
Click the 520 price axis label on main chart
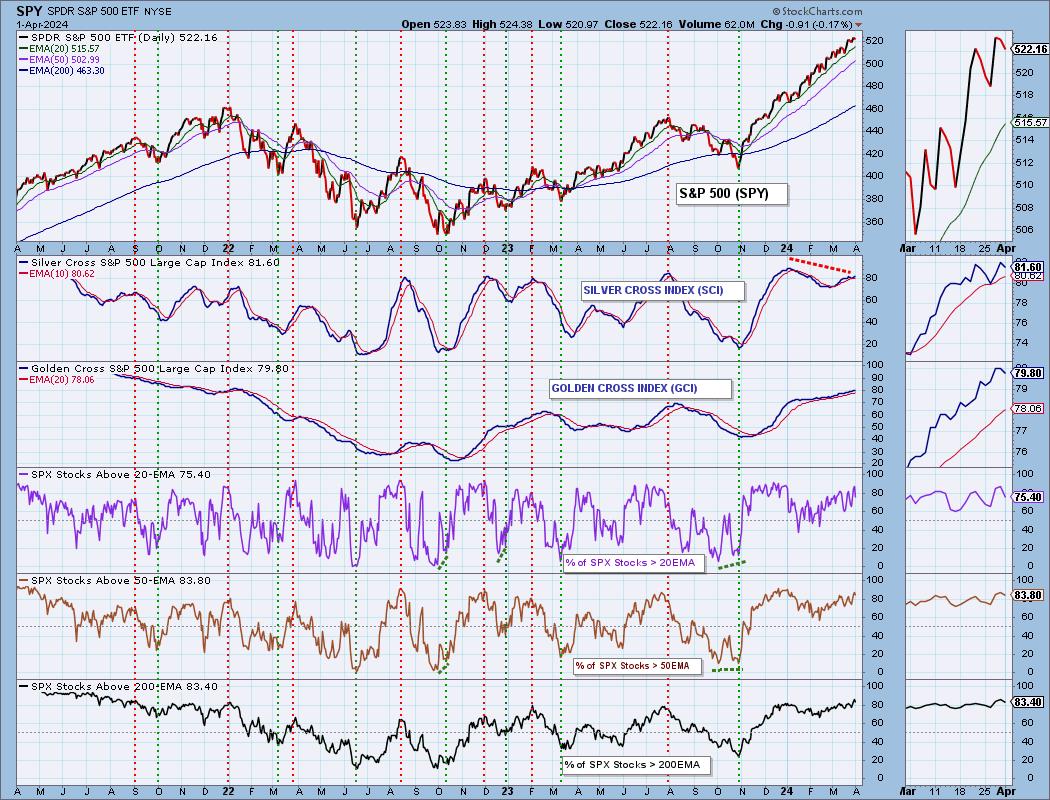pyautogui.click(x=875, y=41)
